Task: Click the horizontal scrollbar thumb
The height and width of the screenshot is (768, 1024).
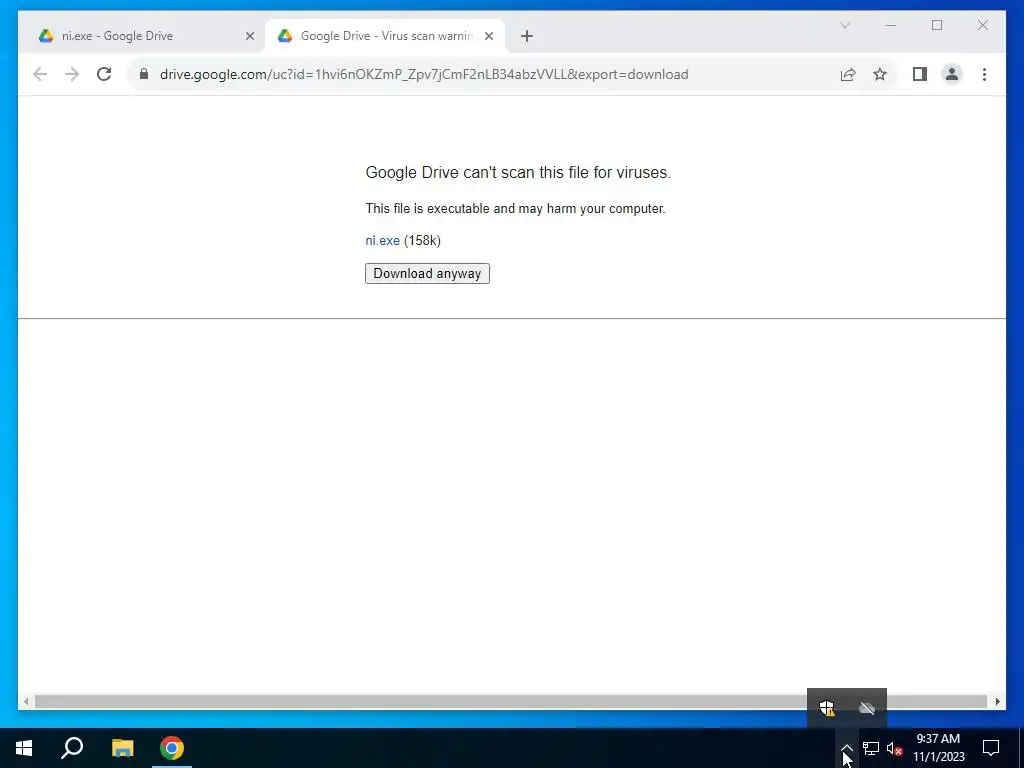Action: [x=511, y=702]
